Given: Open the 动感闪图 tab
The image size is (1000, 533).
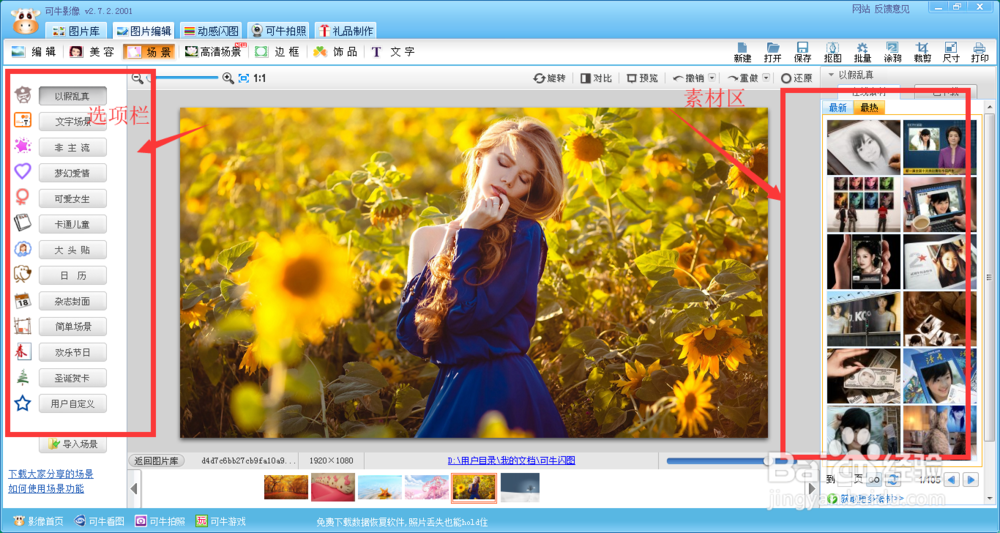Looking at the screenshot, I should point(211,31).
